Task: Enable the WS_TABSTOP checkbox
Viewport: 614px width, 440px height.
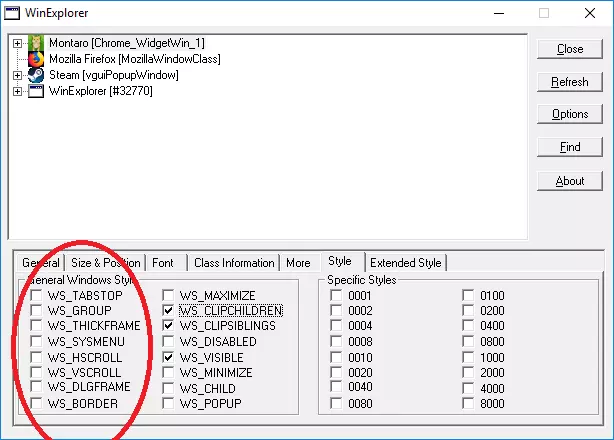Action: click(36, 295)
